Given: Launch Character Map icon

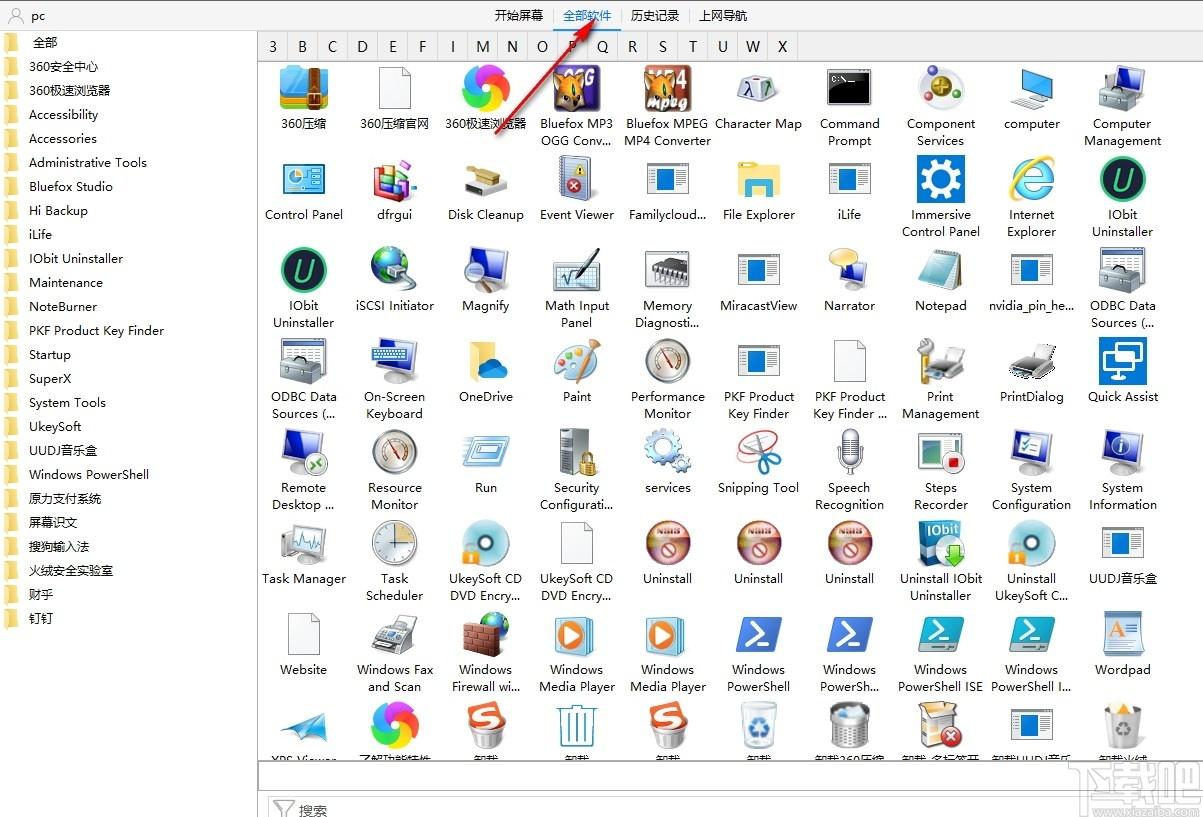Looking at the screenshot, I should (x=758, y=89).
